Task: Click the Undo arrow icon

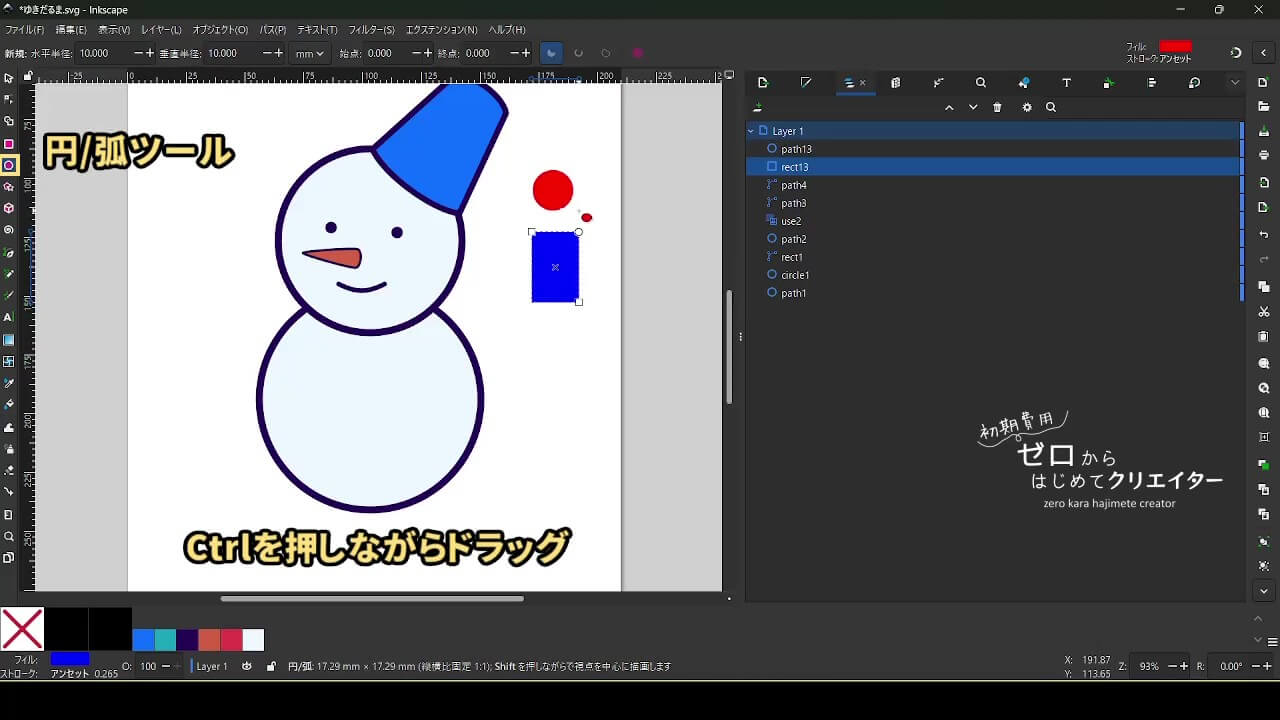Action: click(1264, 235)
